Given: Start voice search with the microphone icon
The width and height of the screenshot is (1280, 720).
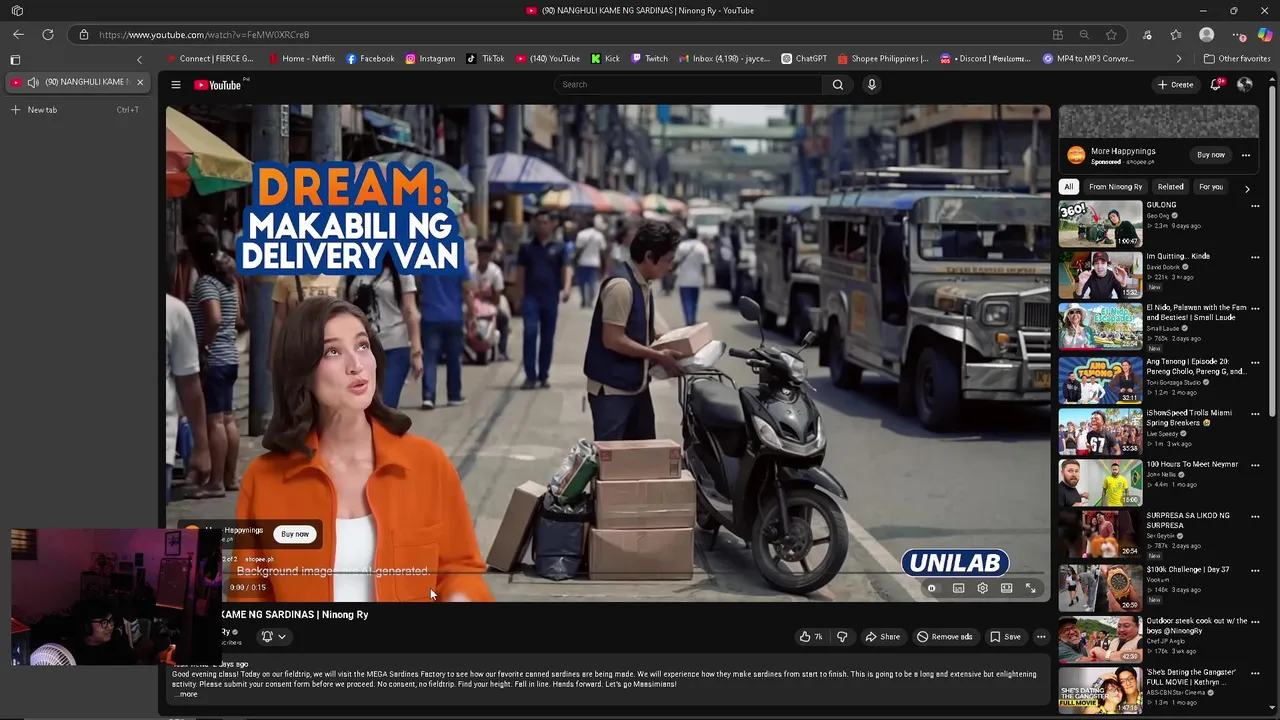Looking at the screenshot, I should tap(872, 85).
